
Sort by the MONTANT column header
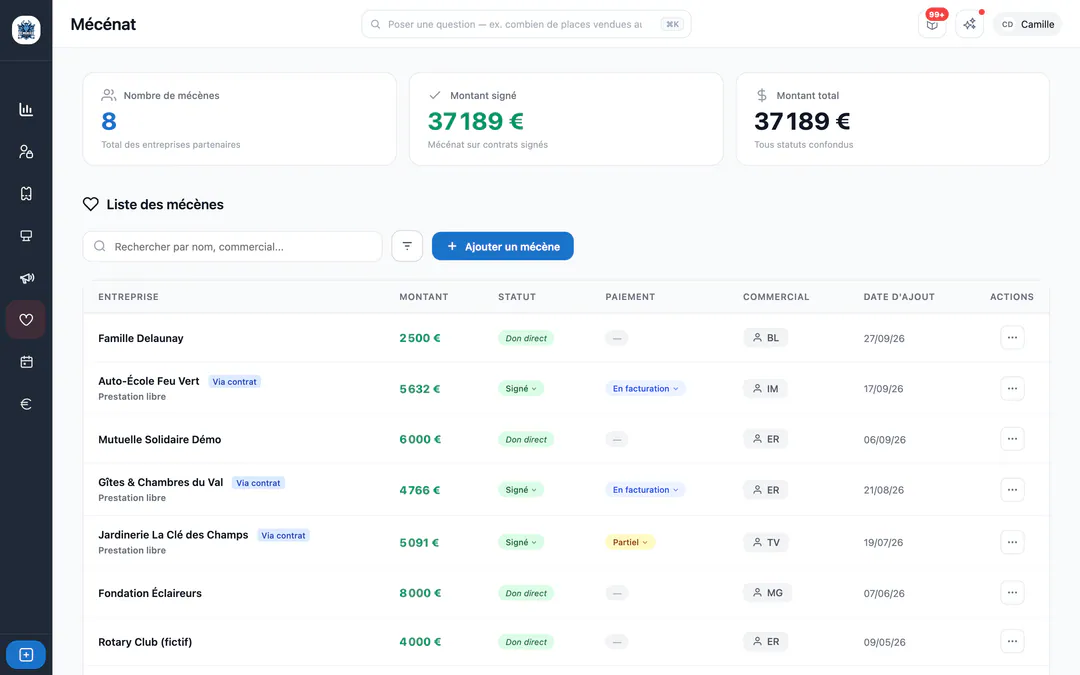(x=424, y=297)
